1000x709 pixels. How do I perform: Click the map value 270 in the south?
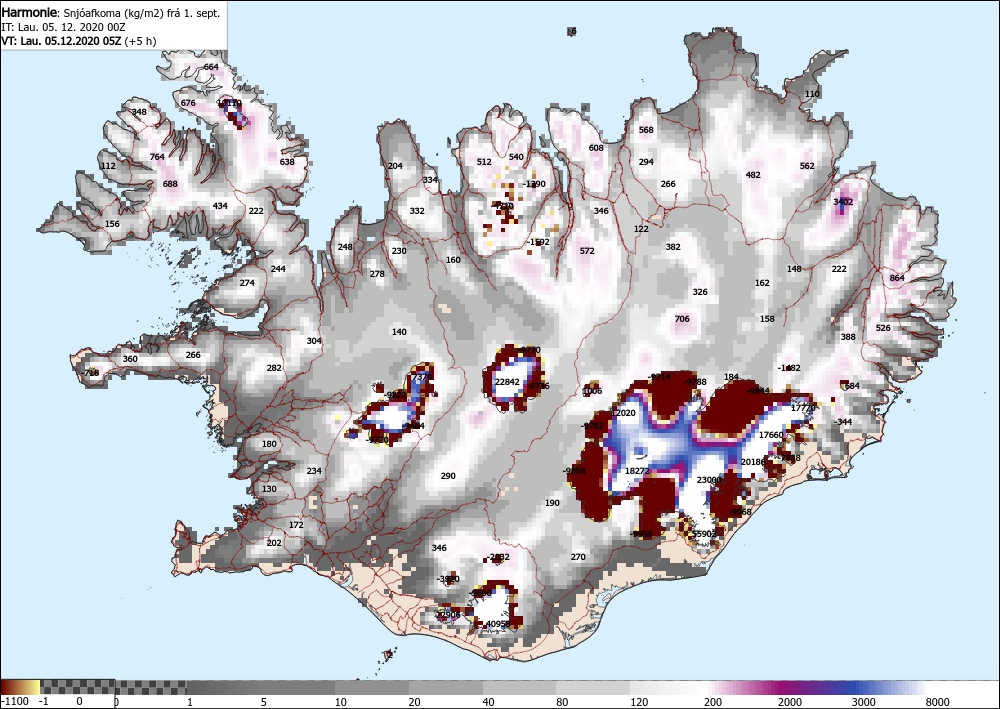[578, 557]
